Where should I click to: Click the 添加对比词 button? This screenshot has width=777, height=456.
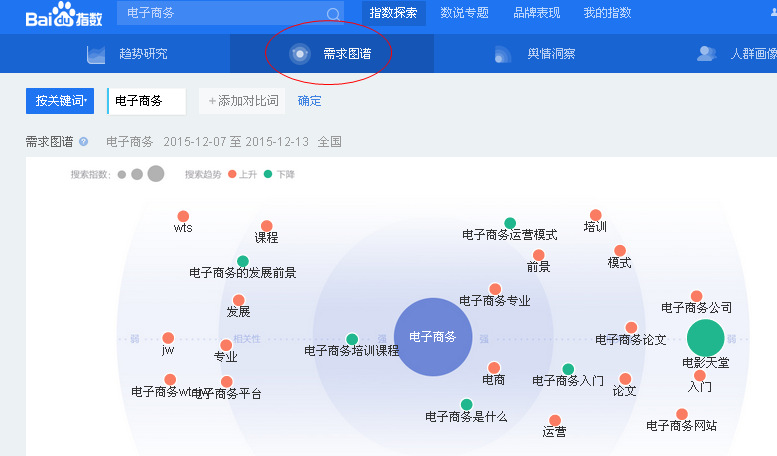pos(242,101)
